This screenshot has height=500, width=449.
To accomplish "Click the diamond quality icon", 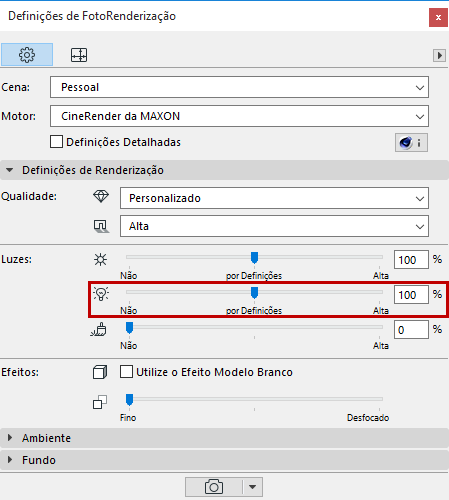I will pos(101,196).
